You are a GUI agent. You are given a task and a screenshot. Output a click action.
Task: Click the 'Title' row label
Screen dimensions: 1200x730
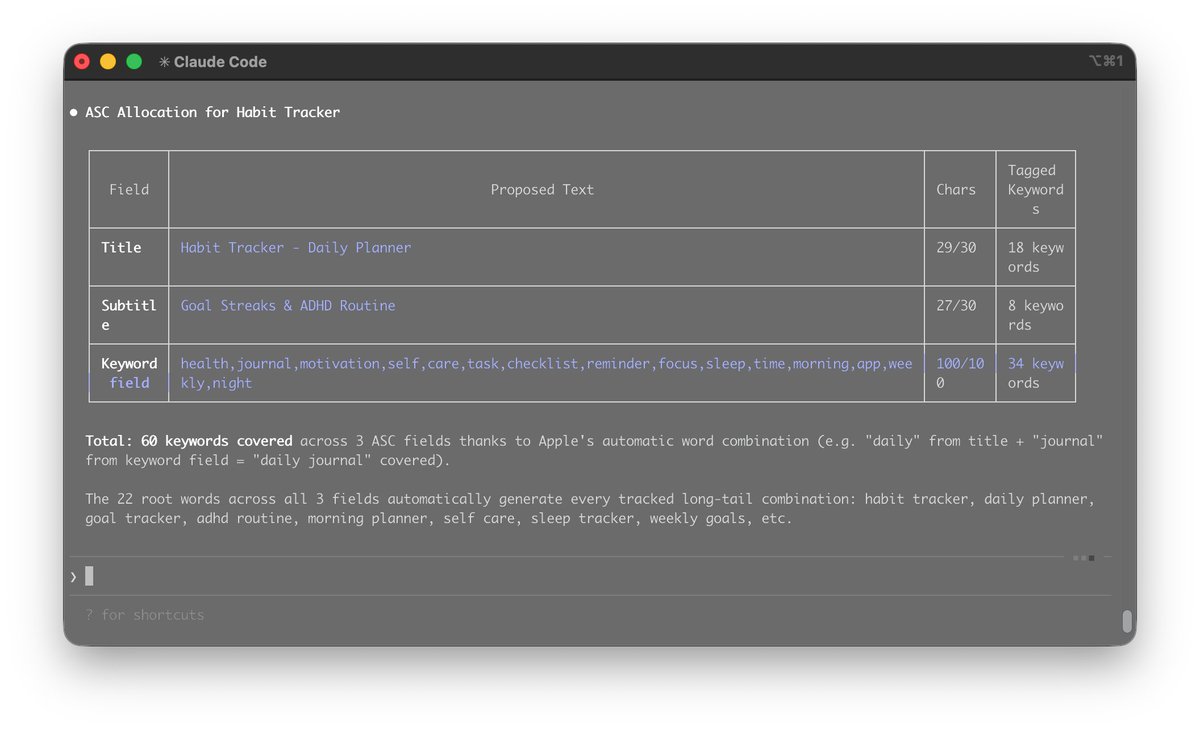click(x=121, y=248)
